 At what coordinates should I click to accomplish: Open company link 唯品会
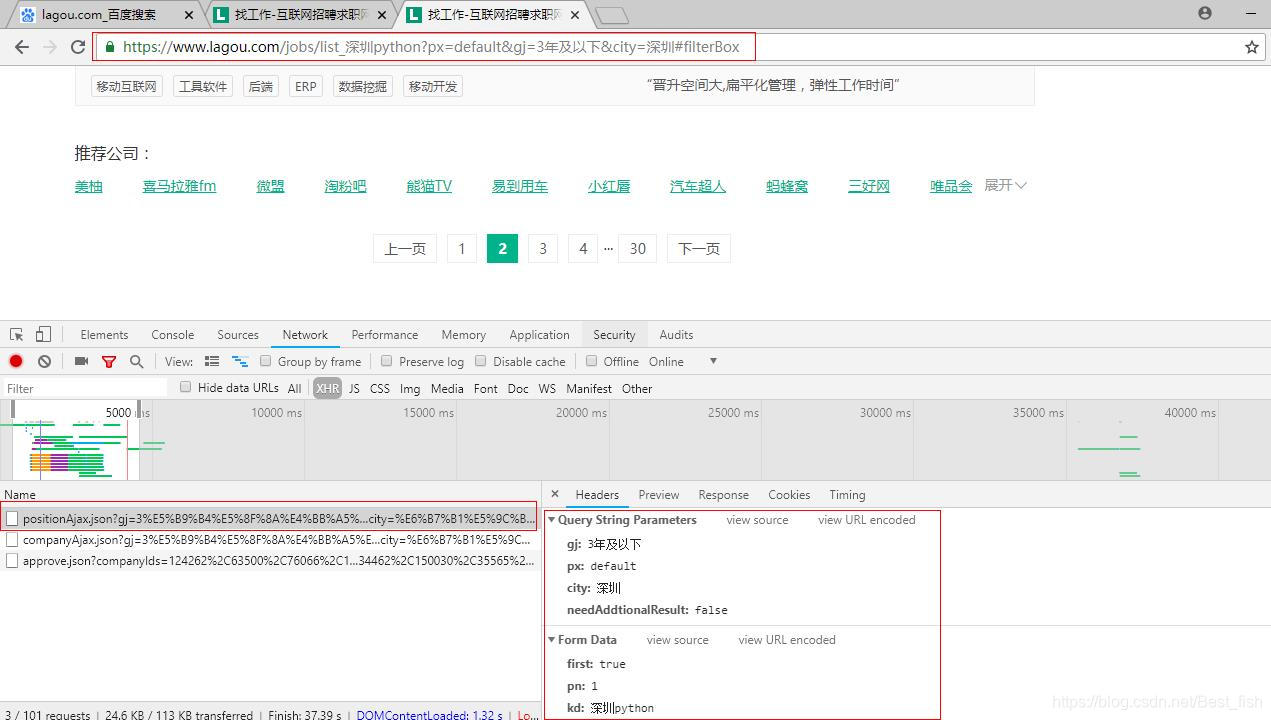tap(951, 186)
